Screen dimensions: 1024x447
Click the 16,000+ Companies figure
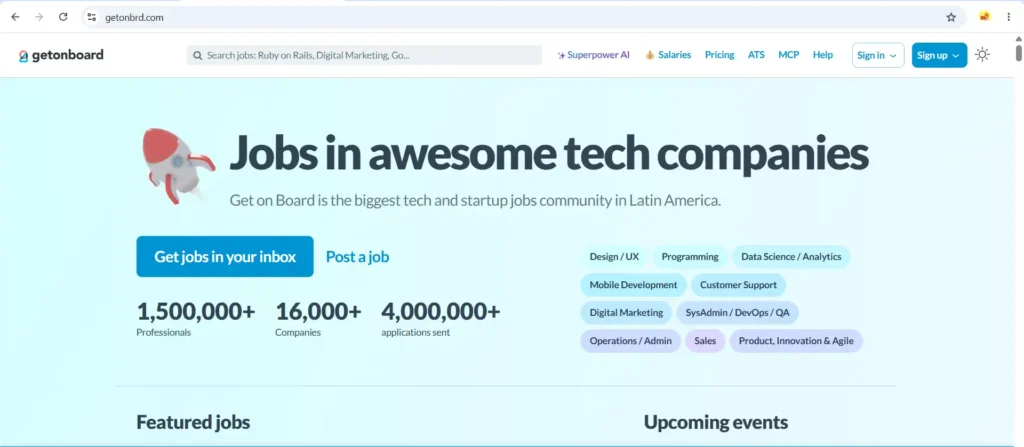318,319
